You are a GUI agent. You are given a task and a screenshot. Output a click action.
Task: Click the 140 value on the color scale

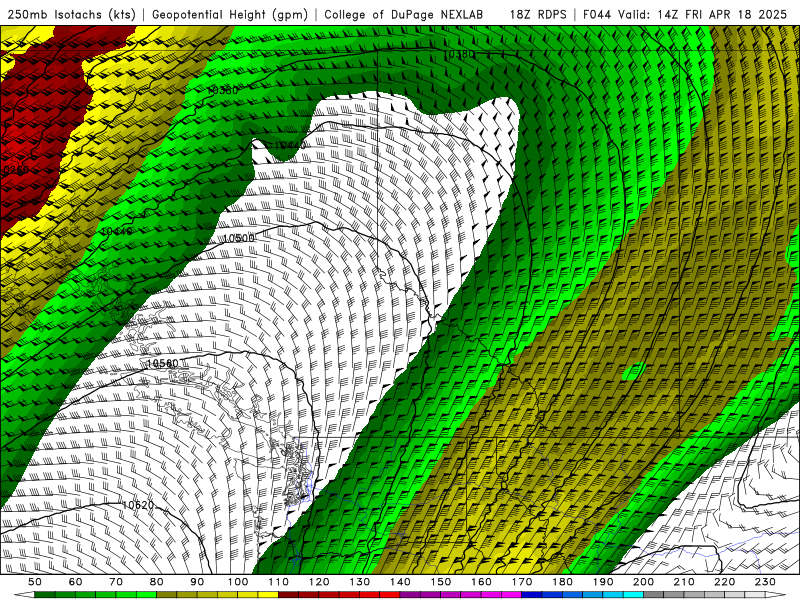400,582
